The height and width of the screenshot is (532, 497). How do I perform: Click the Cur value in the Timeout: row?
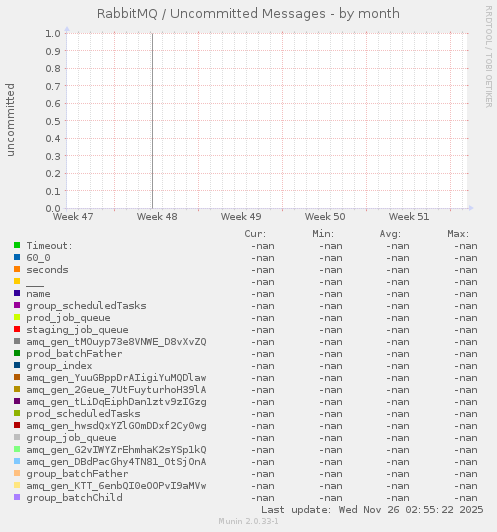[263, 246]
